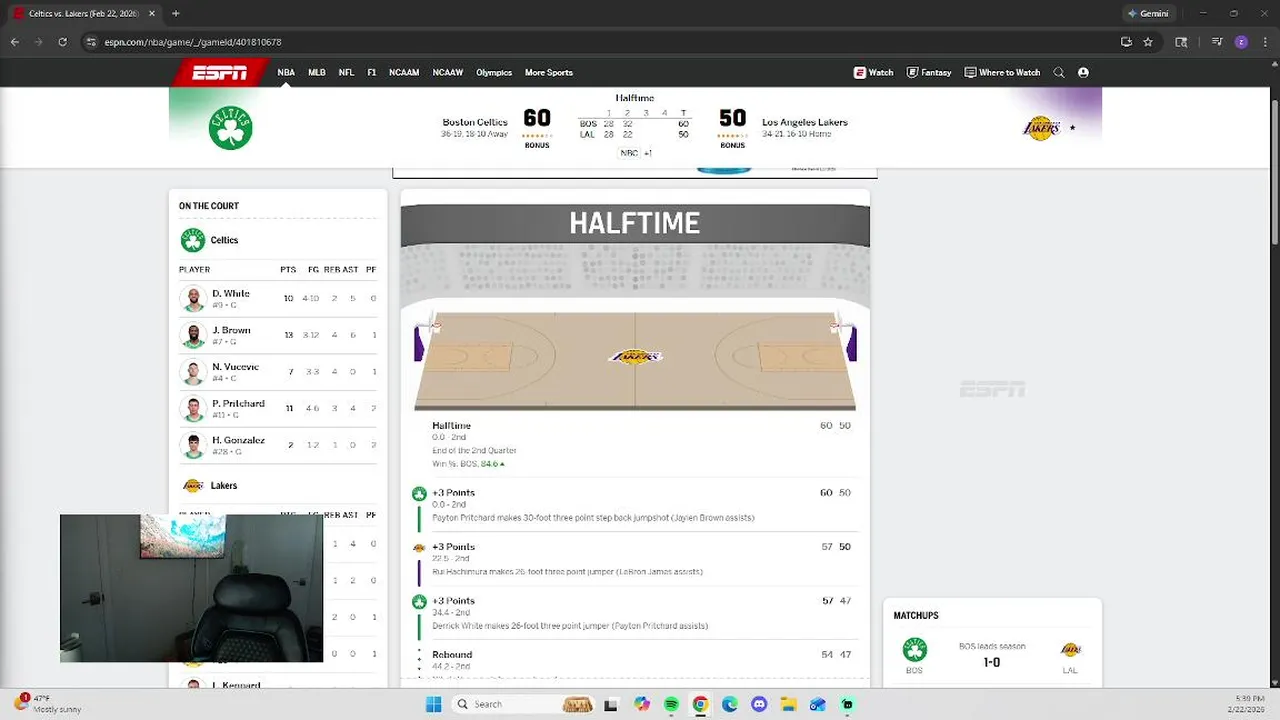Open the Where to Watch page
The height and width of the screenshot is (720, 1280).
point(1002,72)
